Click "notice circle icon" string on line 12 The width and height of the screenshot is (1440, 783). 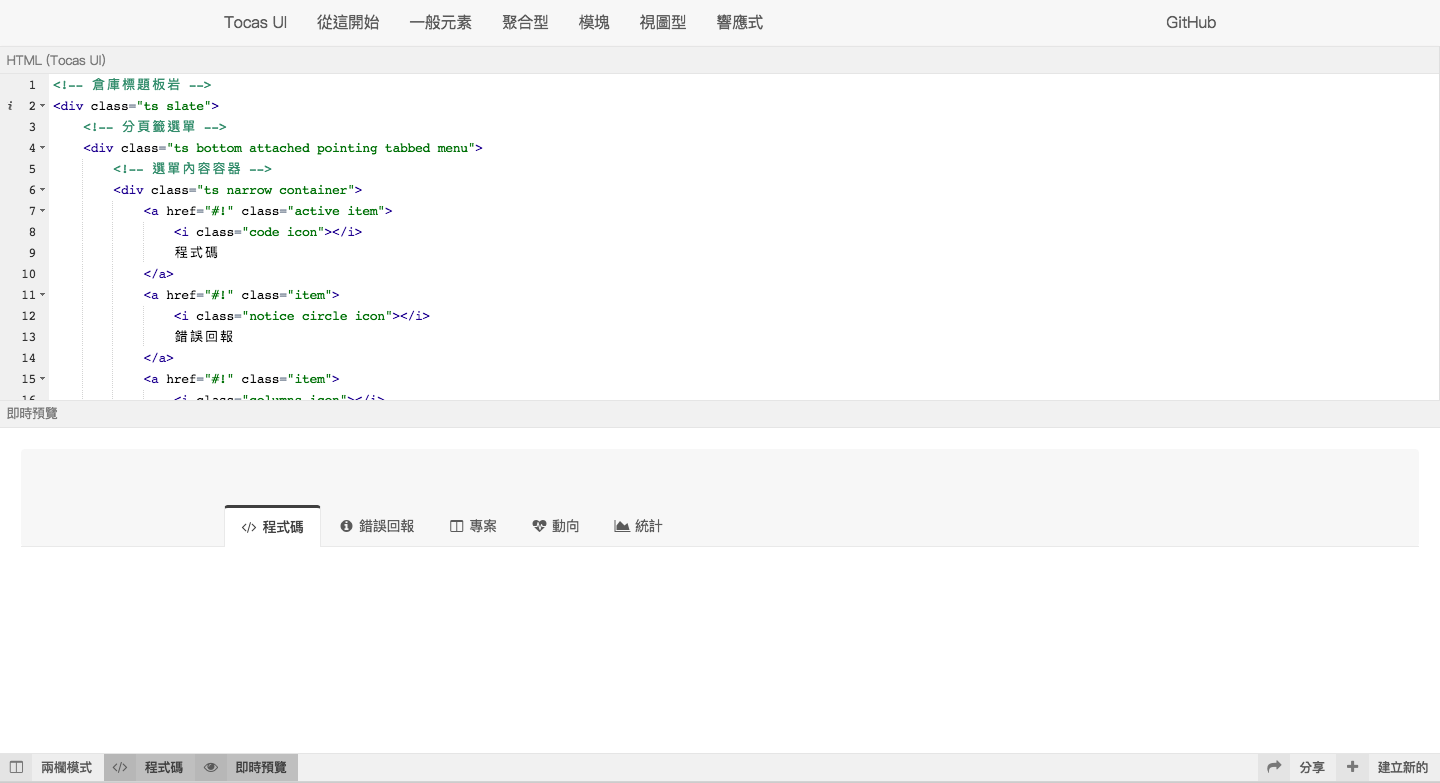[317, 316]
